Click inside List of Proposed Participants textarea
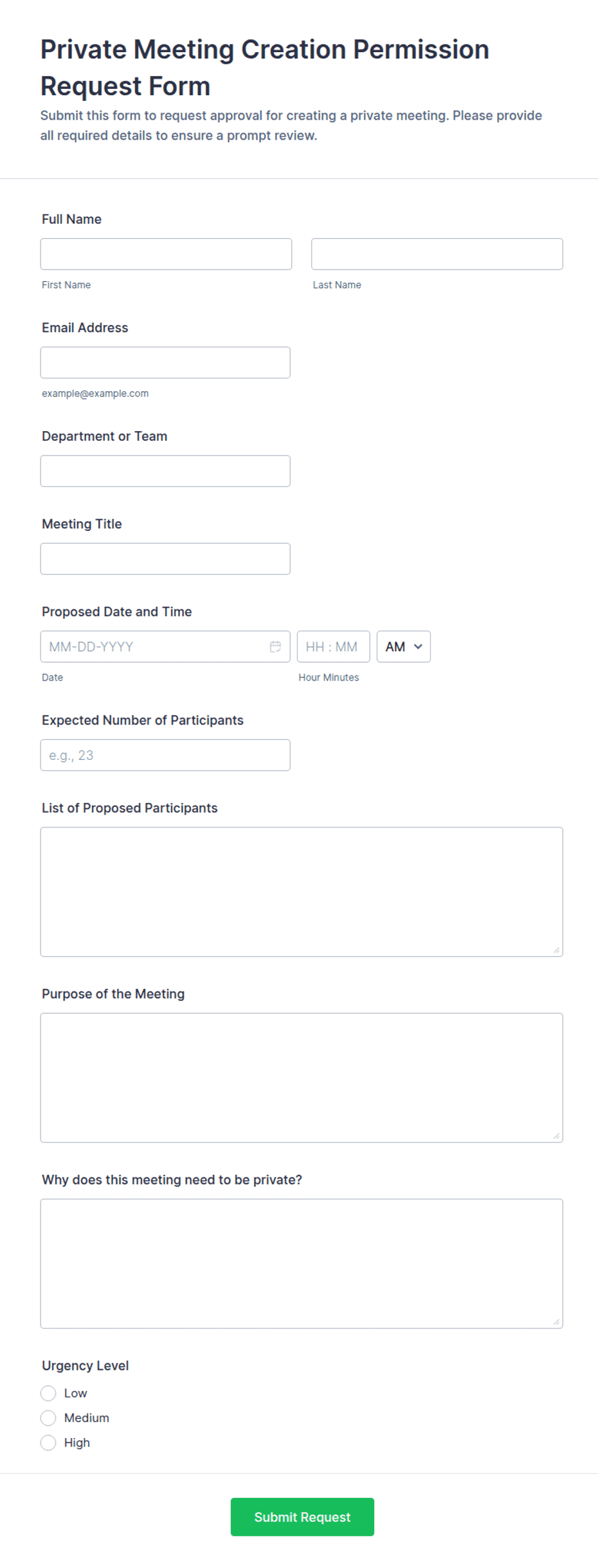 click(x=302, y=892)
